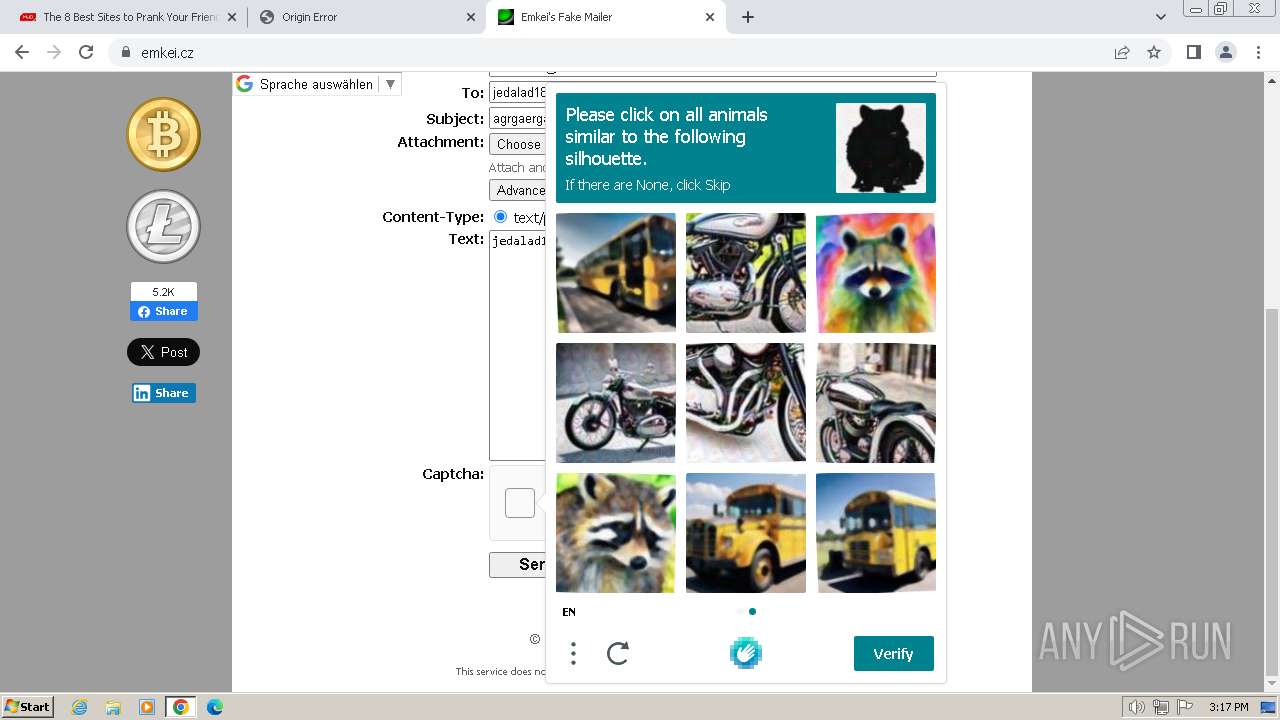This screenshot has height=720, width=1280.
Task: Reload the current page
Action: 86,52
